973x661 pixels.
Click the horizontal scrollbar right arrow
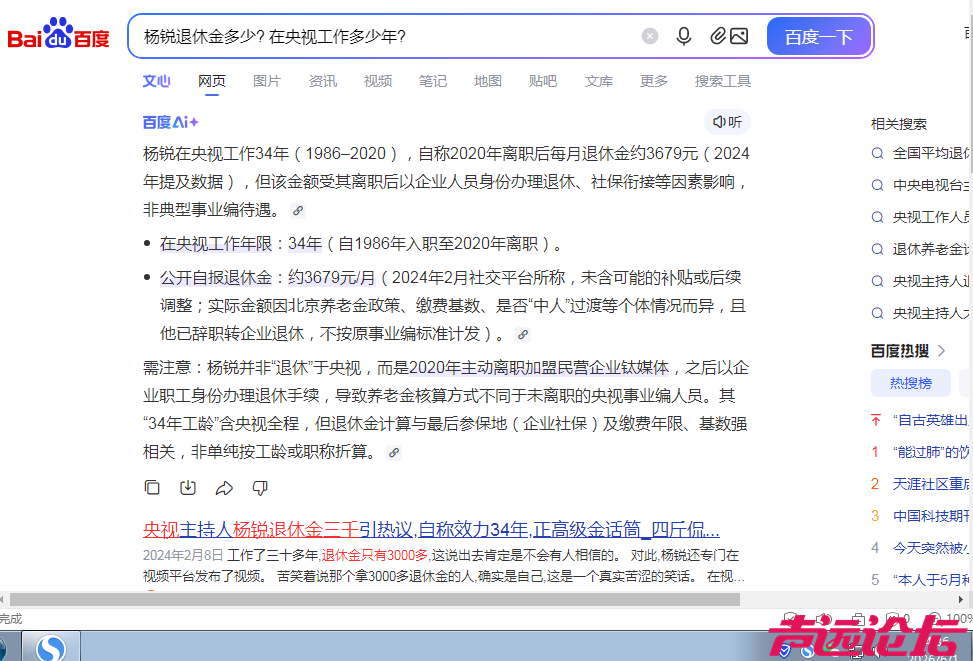pos(961,600)
